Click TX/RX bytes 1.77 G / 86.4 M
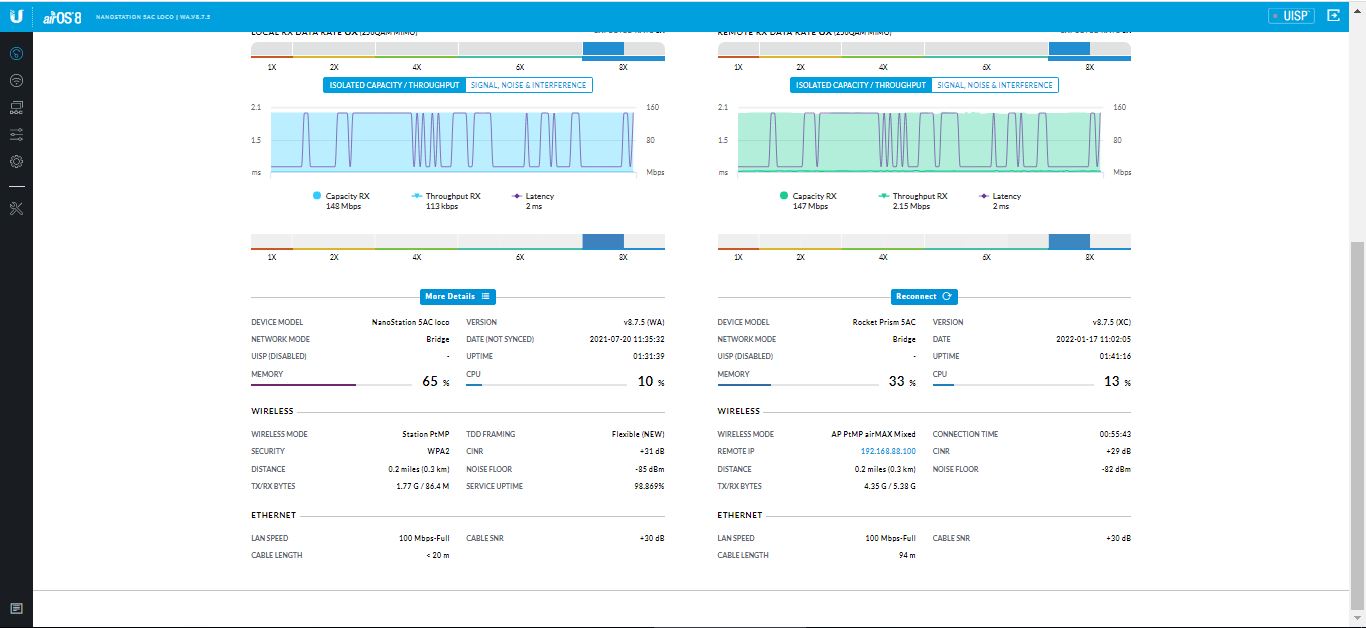 [x=423, y=487]
